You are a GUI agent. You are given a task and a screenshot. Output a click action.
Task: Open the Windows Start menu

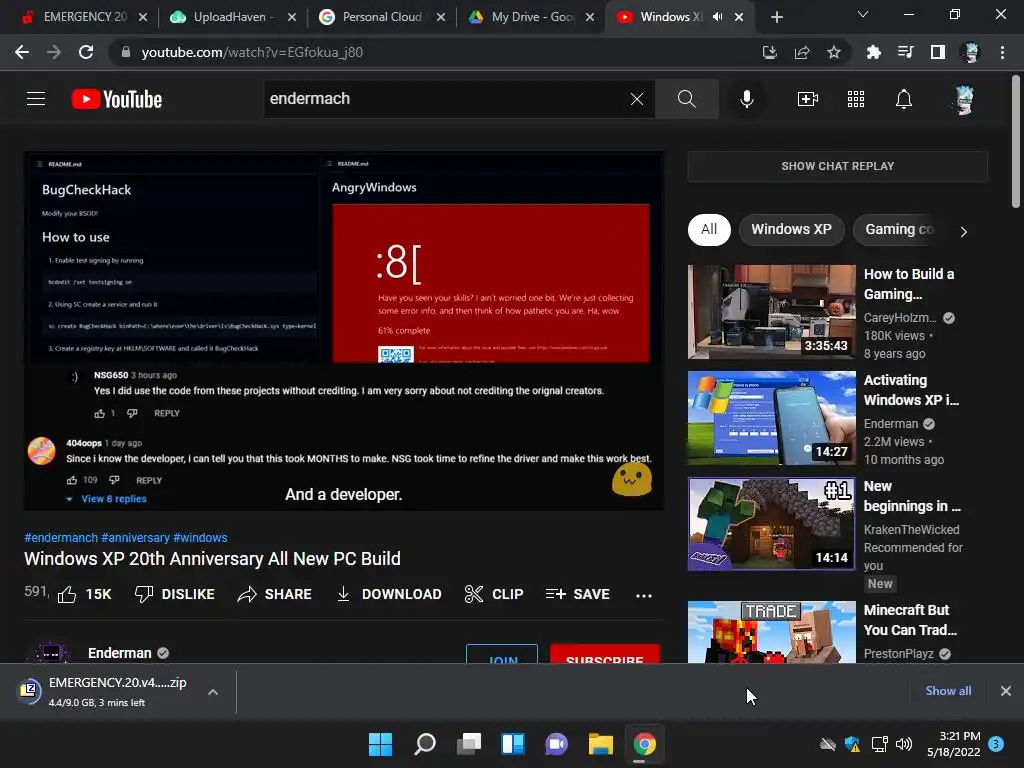[380, 744]
